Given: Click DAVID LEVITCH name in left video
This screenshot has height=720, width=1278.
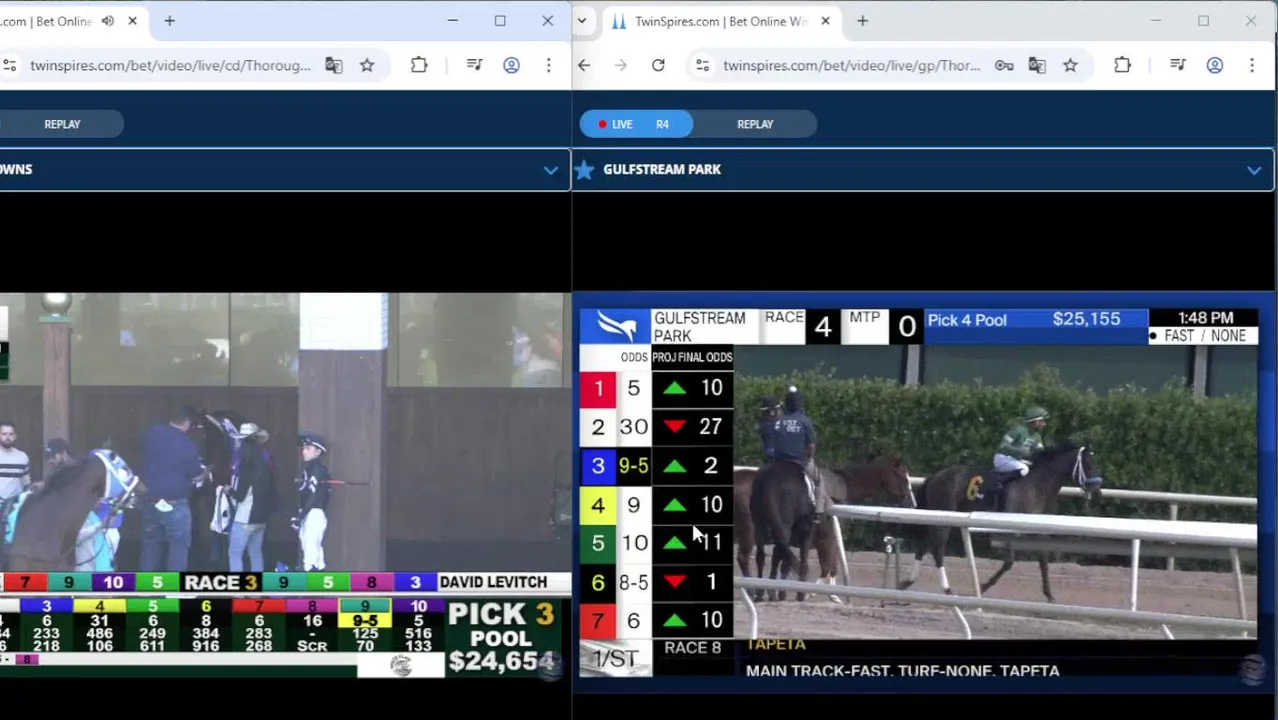Looking at the screenshot, I should (493, 582).
